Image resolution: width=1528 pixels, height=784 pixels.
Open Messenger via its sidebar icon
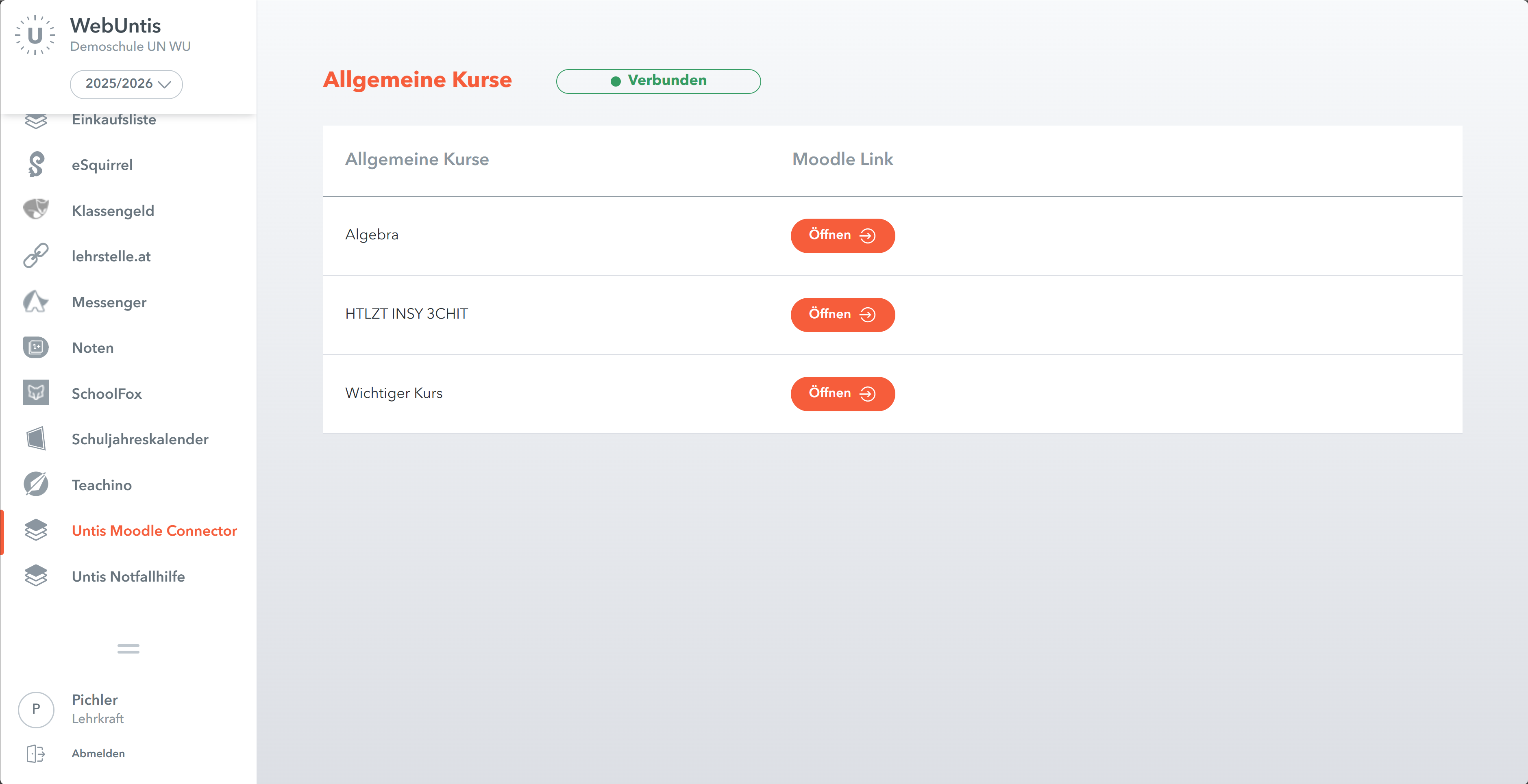[36, 302]
